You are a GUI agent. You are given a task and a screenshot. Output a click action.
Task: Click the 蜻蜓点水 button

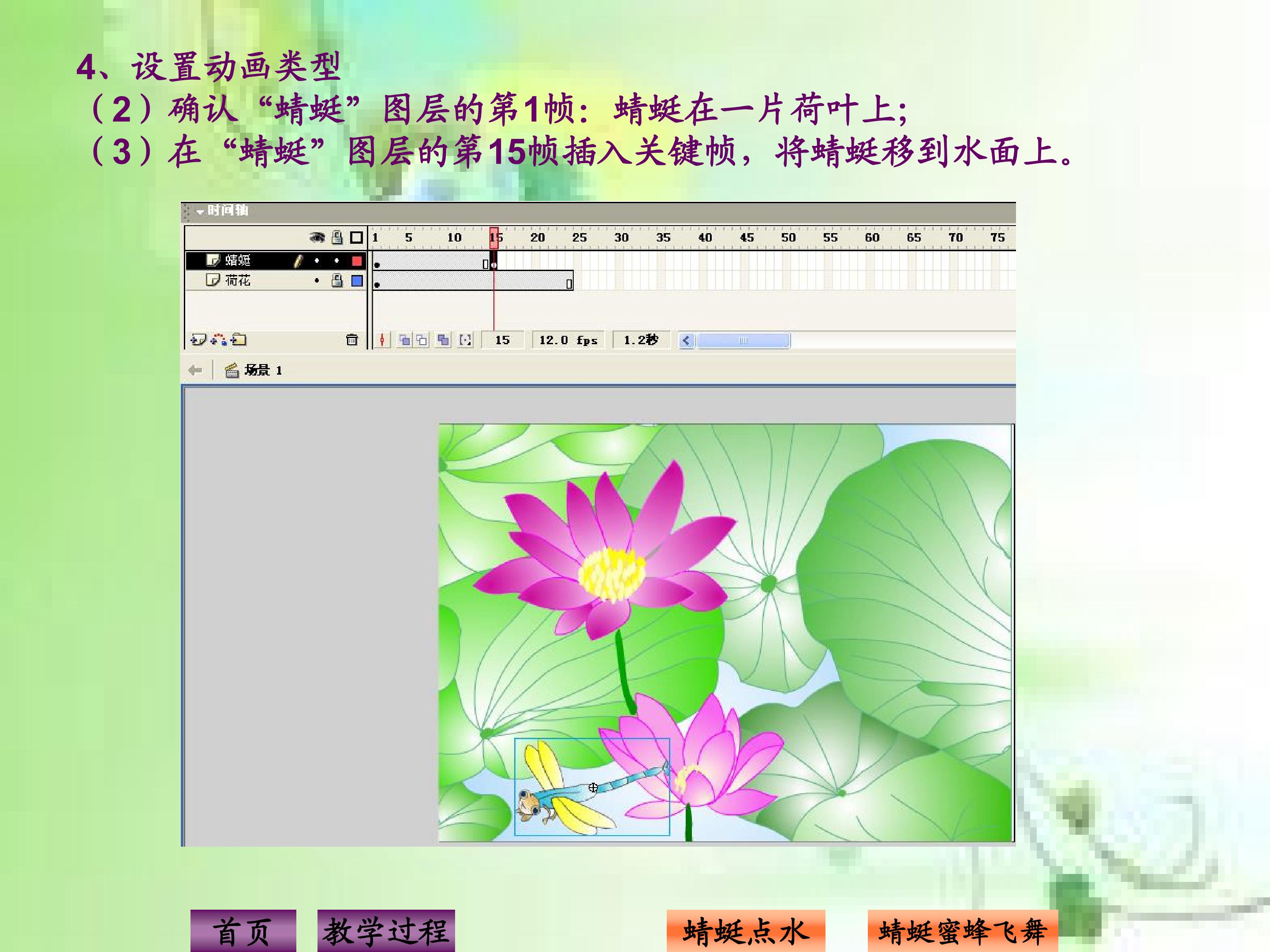[x=746, y=931]
